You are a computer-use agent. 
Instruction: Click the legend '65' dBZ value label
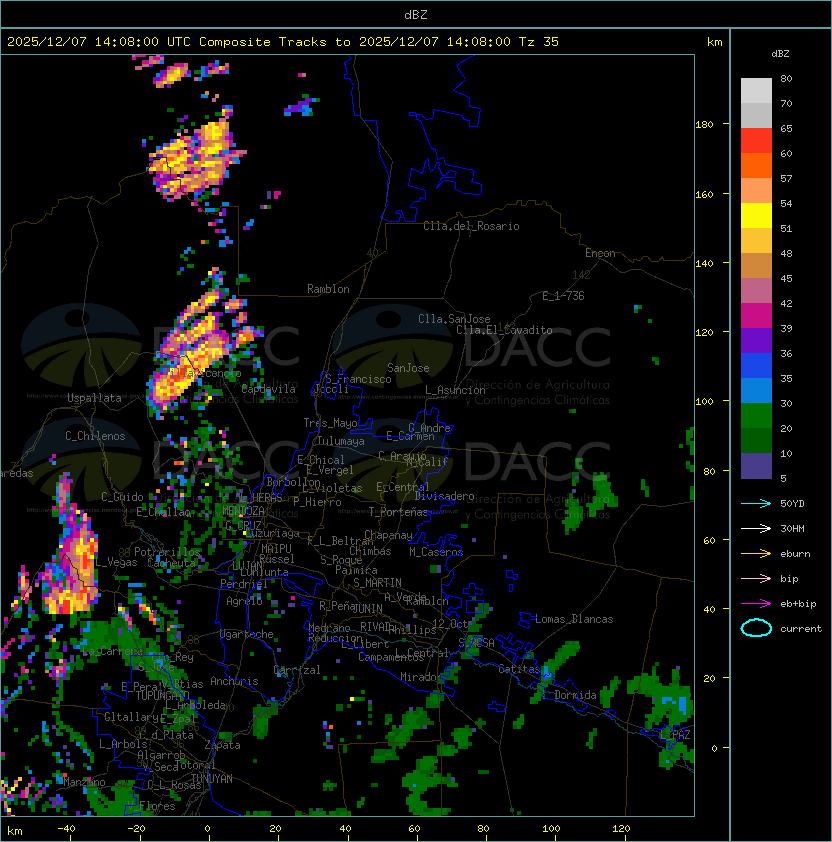tap(786, 128)
